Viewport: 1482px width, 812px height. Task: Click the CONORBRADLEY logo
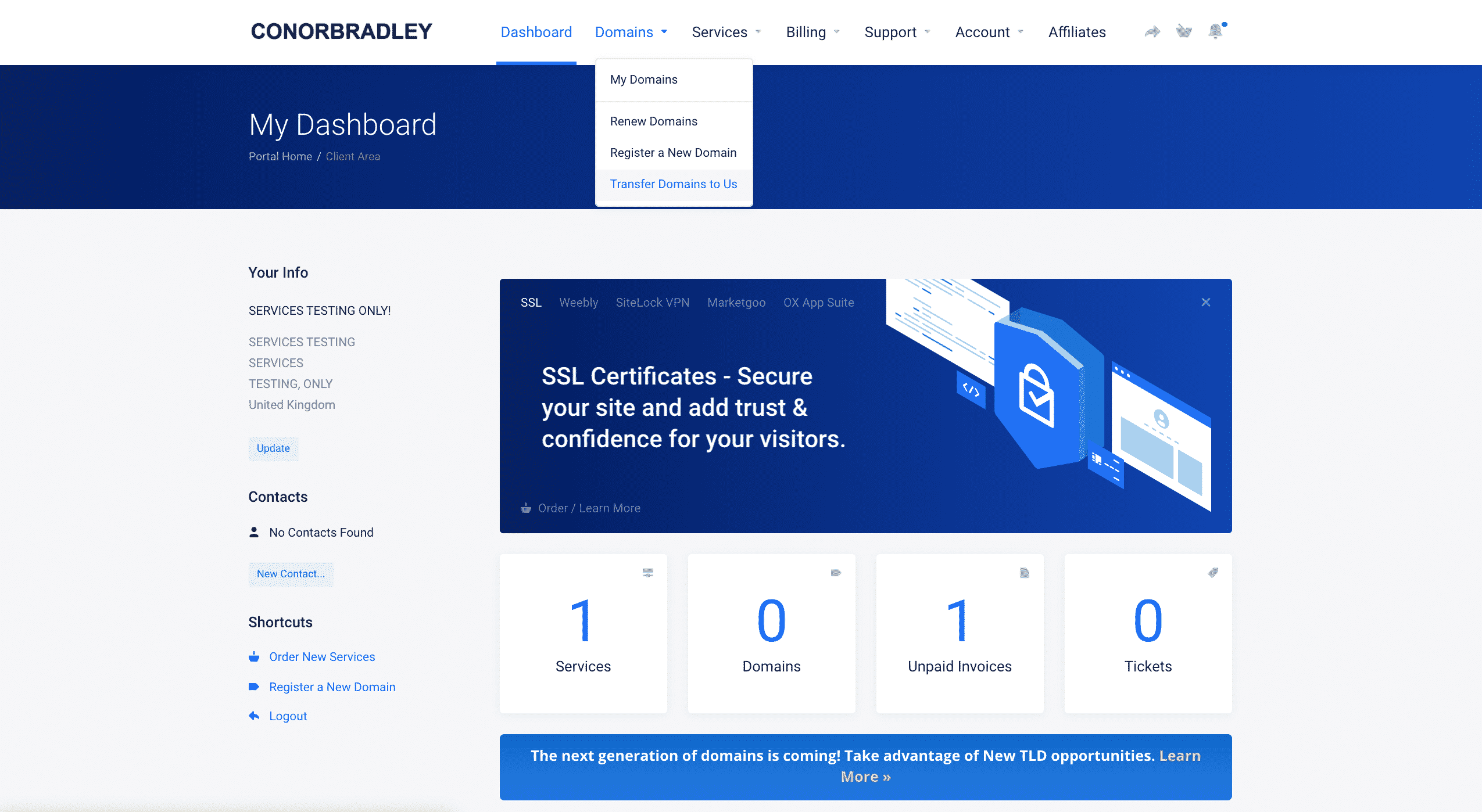(341, 31)
